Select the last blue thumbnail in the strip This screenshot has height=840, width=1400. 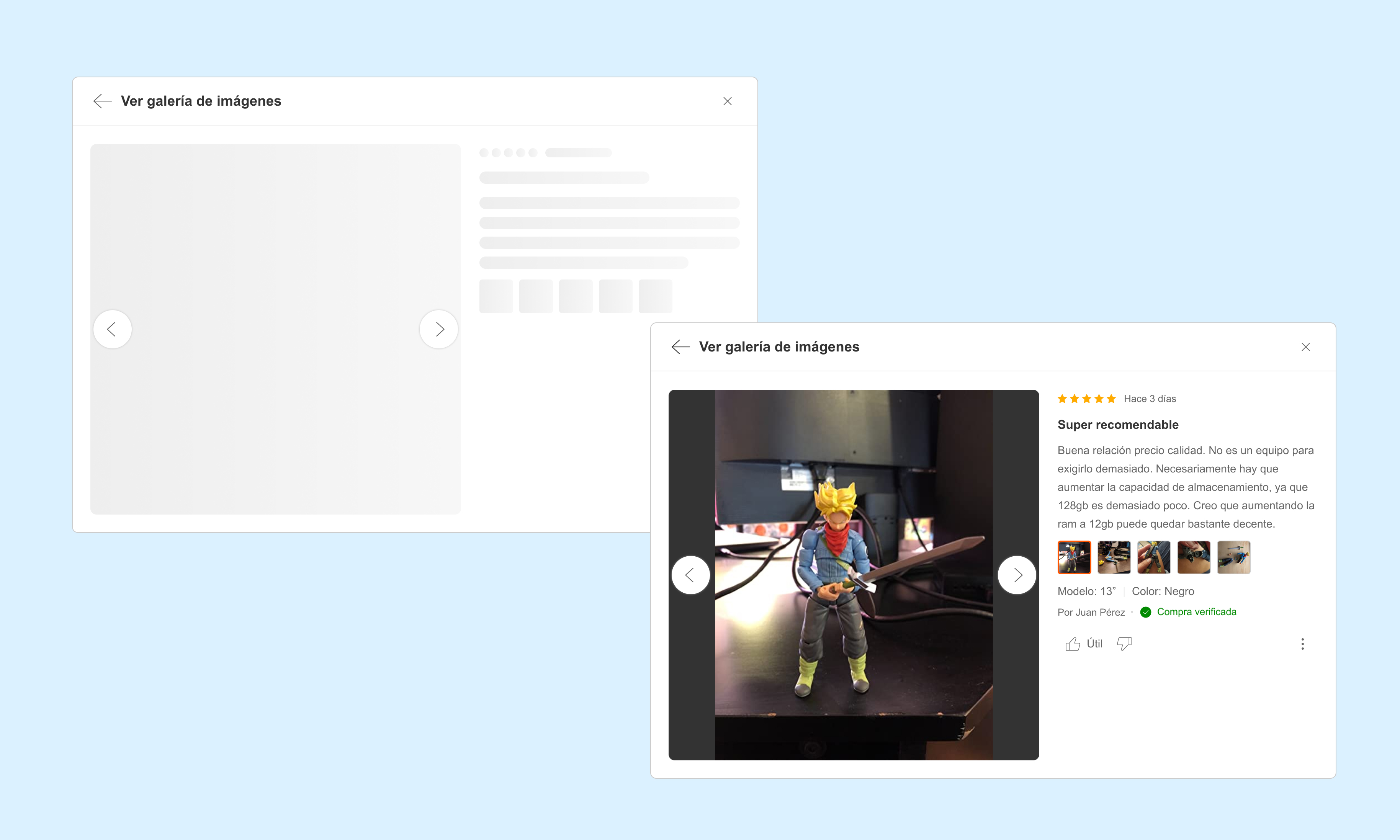pyautogui.click(x=1233, y=557)
